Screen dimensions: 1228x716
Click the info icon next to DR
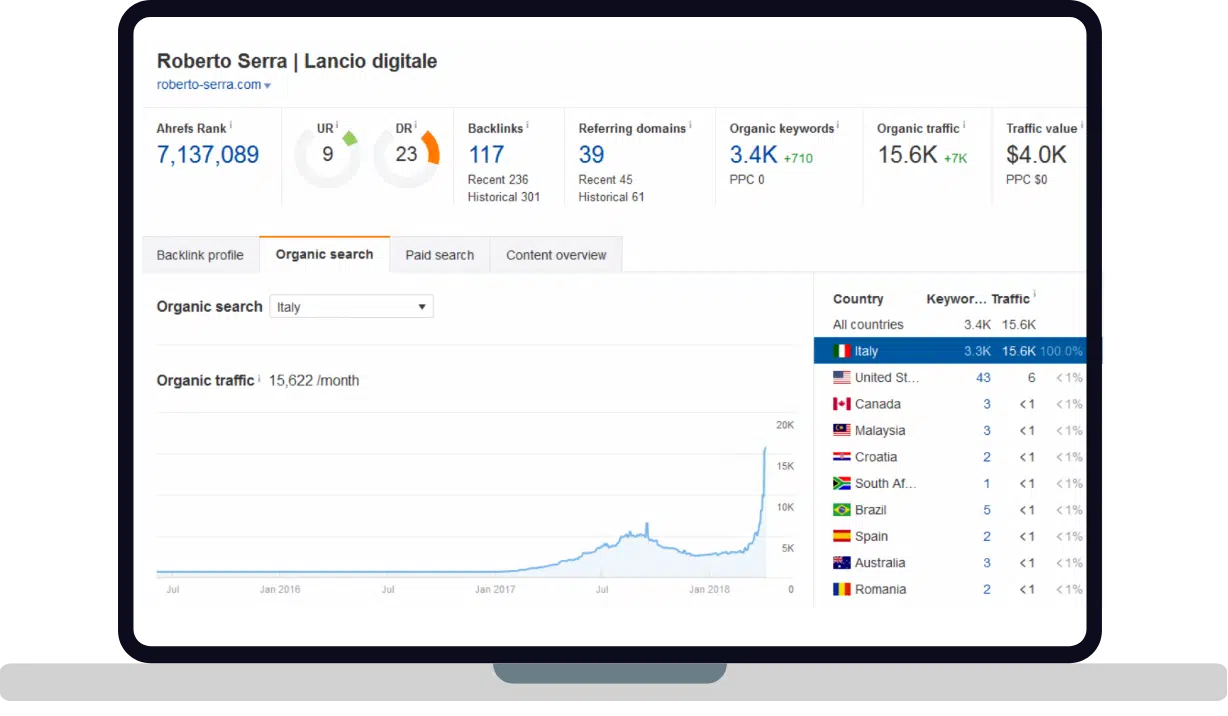[417, 125]
